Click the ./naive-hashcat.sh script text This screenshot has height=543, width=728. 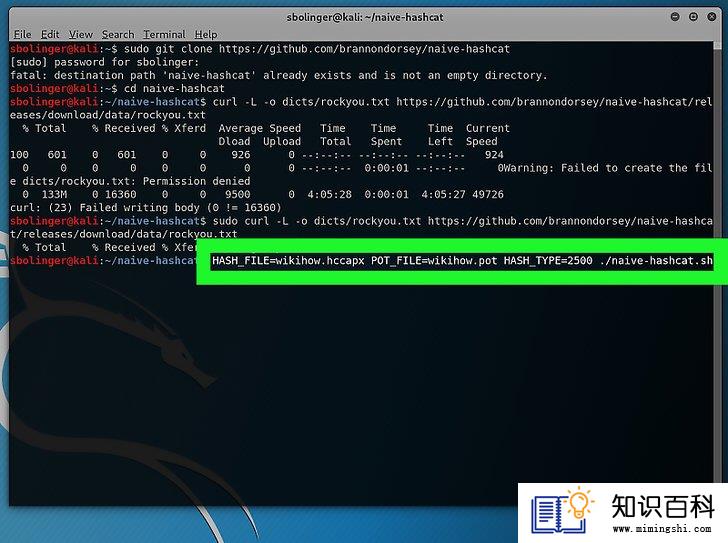(656, 261)
